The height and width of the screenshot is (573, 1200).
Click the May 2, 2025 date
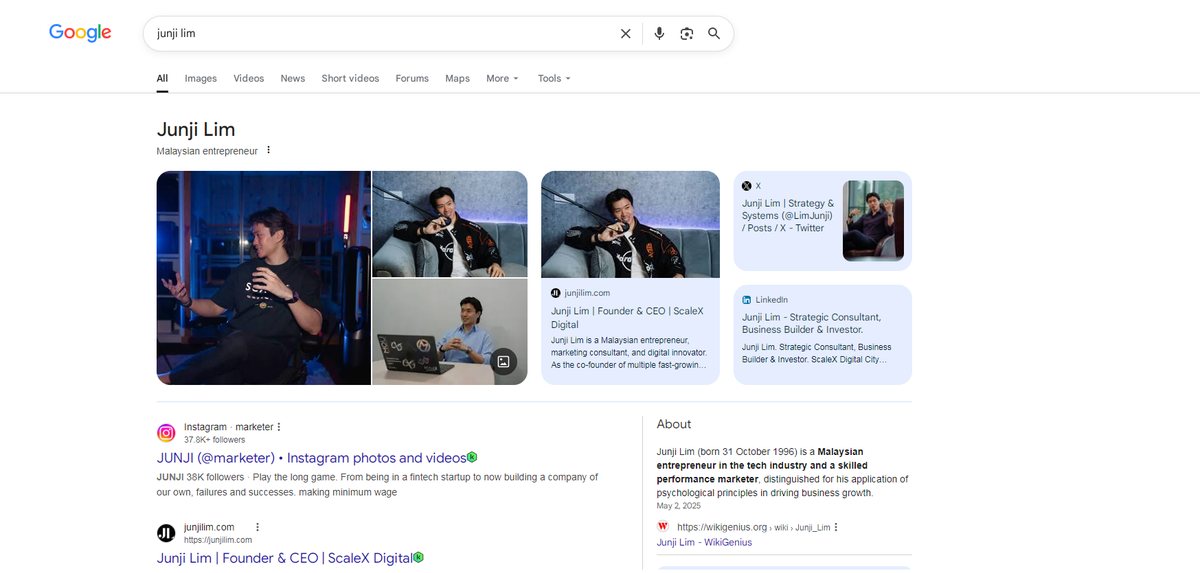coord(678,506)
